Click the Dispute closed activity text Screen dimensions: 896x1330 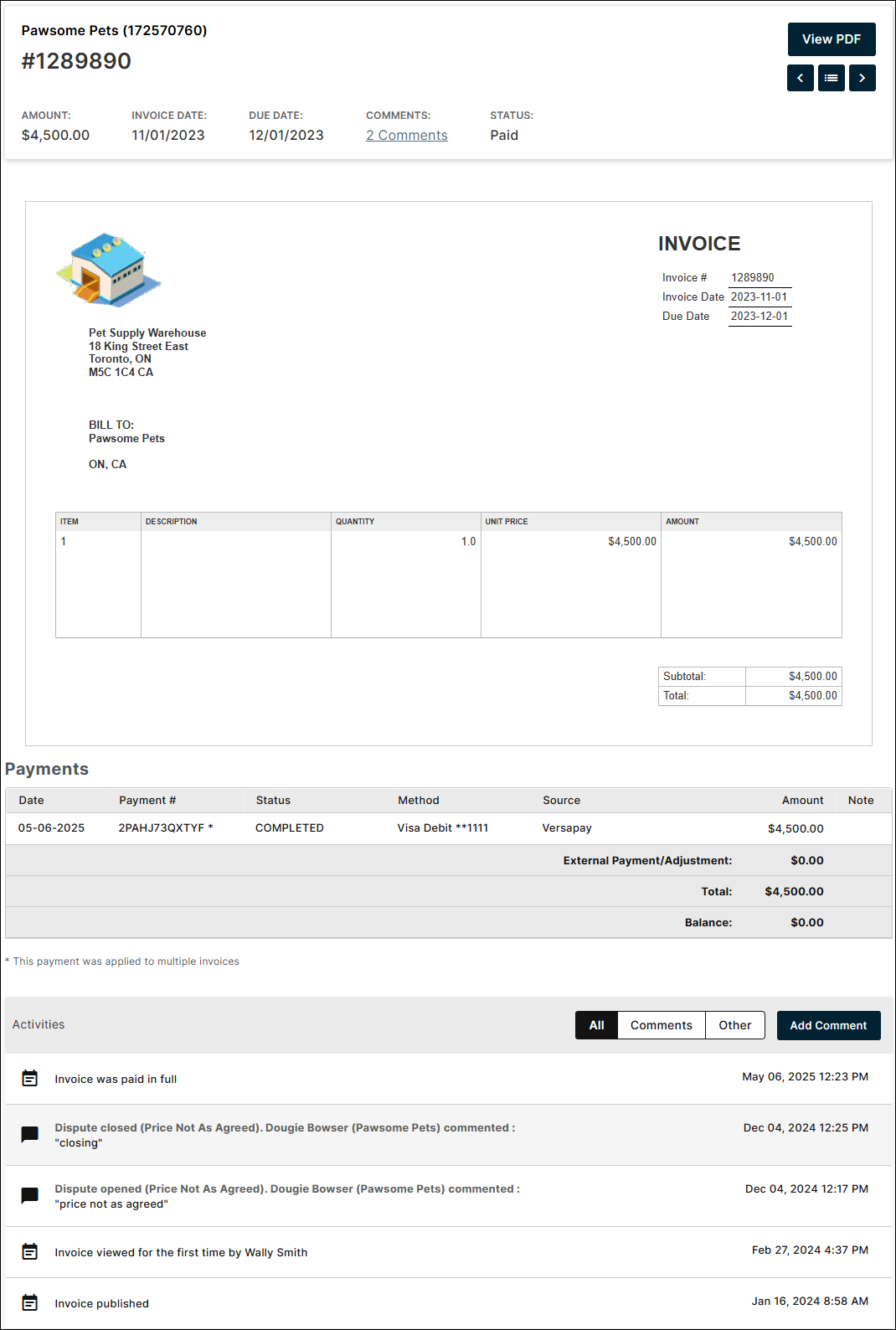285,1128
